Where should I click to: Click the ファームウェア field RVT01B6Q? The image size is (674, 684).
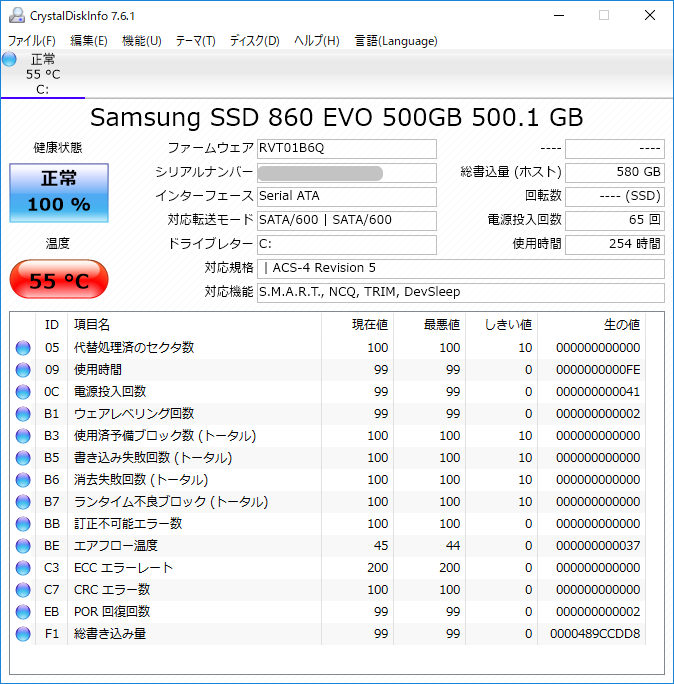(347, 149)
